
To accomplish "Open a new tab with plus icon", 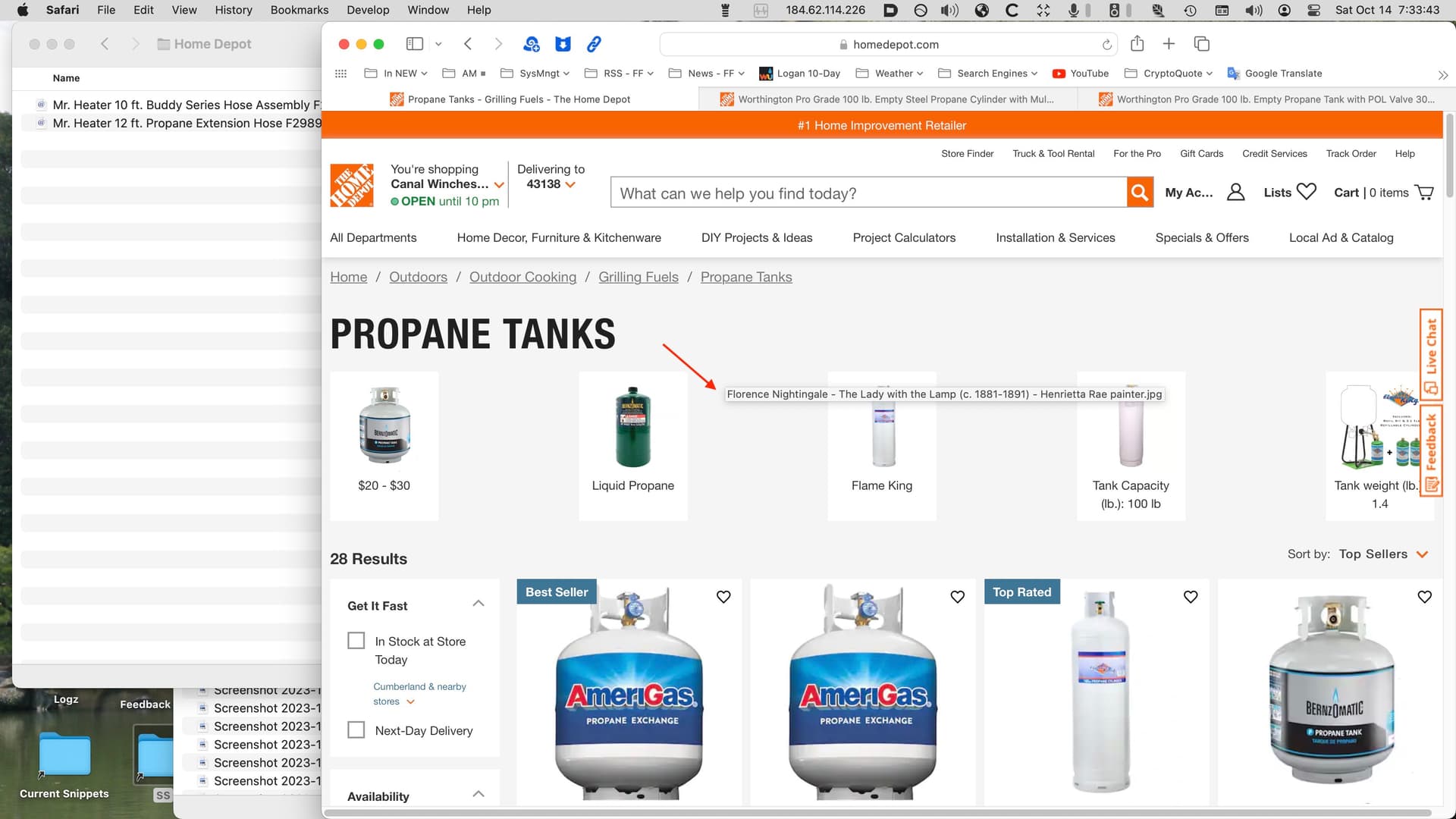I will (x=1169, y=44).
